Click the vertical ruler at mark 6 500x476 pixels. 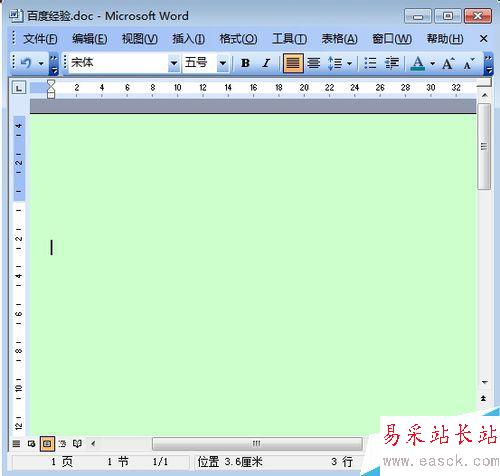19,314
